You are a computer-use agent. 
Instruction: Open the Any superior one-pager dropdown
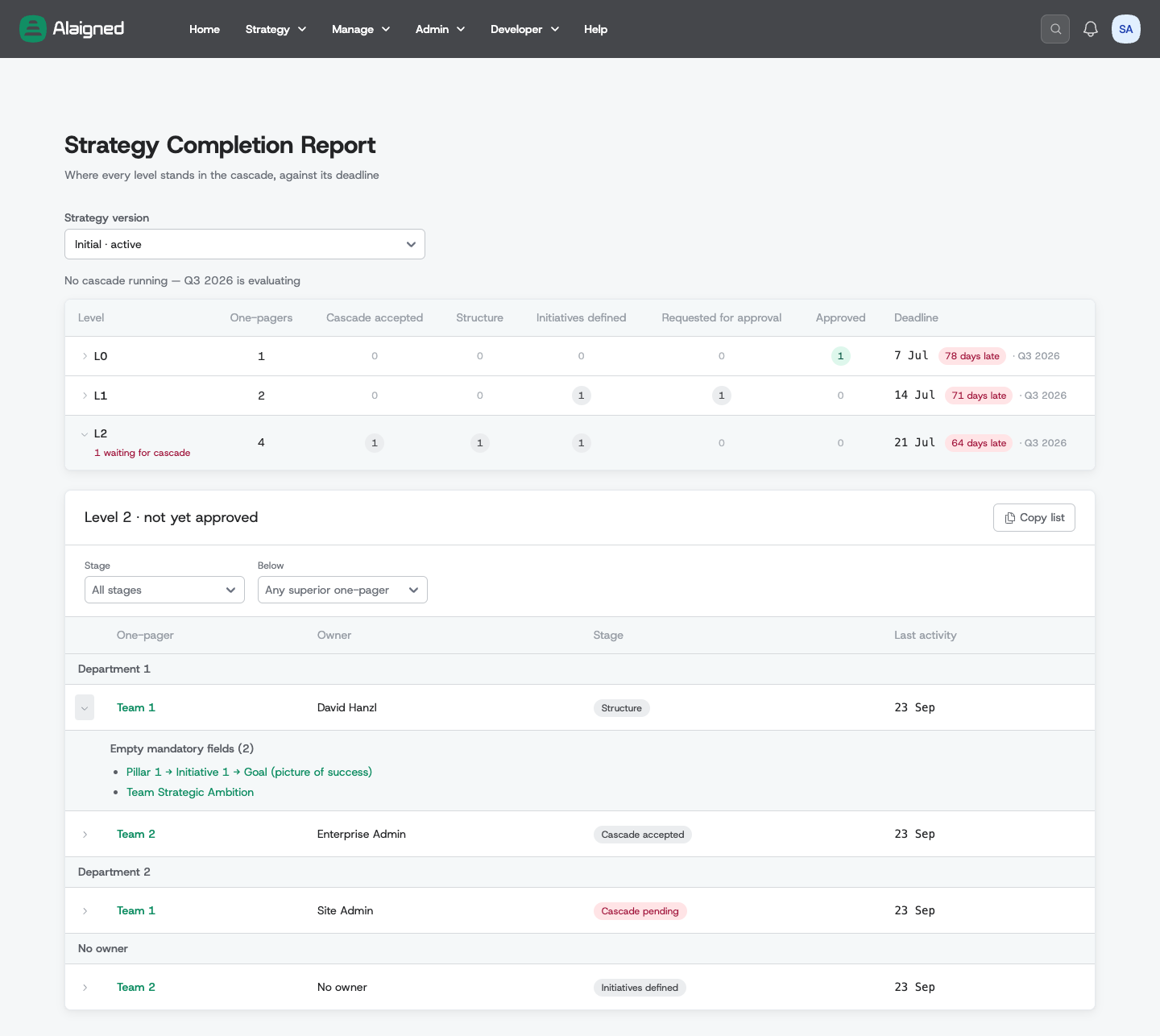(342, 590)
